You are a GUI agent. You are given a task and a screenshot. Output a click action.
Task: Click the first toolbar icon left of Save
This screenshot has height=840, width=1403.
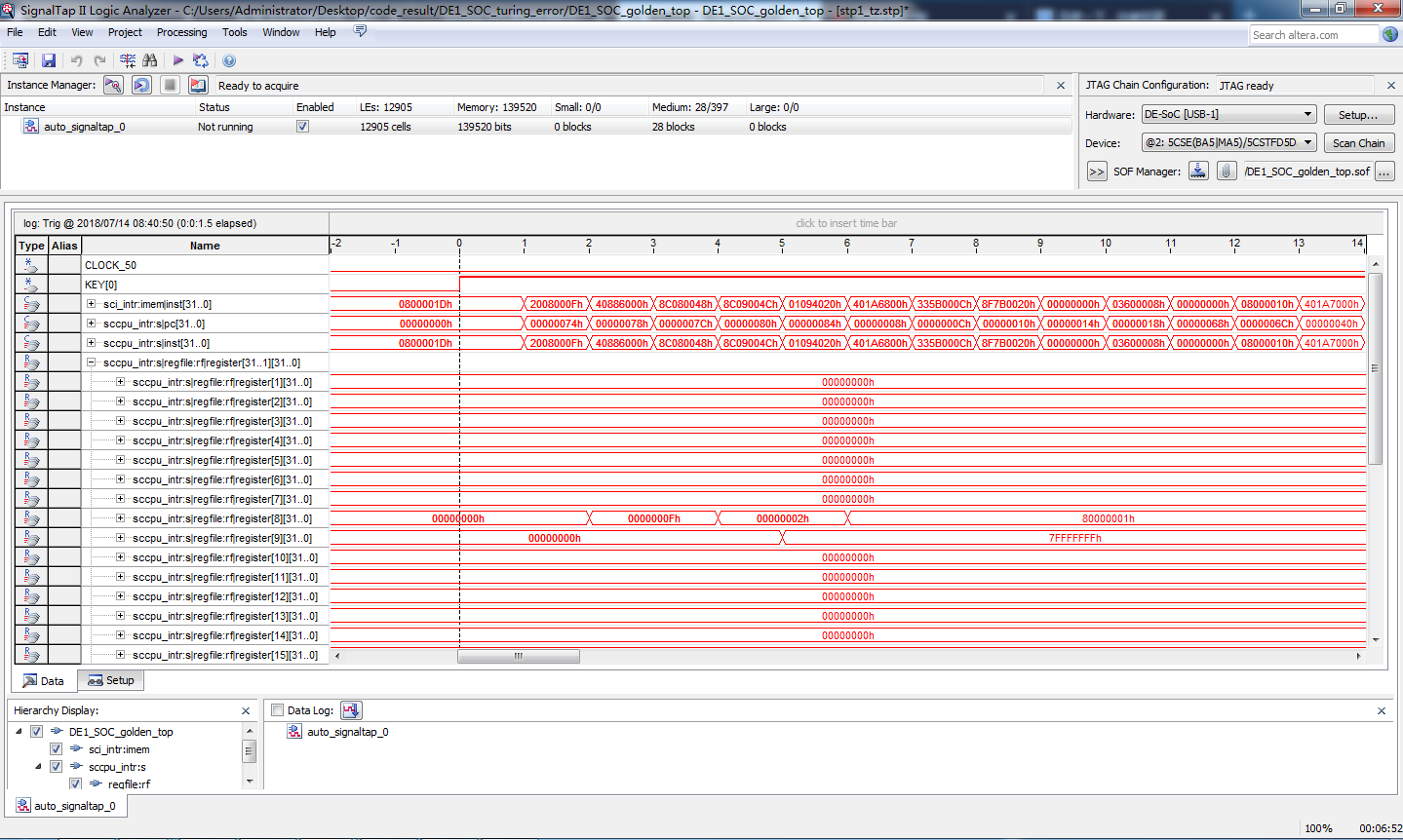(20, 60)
